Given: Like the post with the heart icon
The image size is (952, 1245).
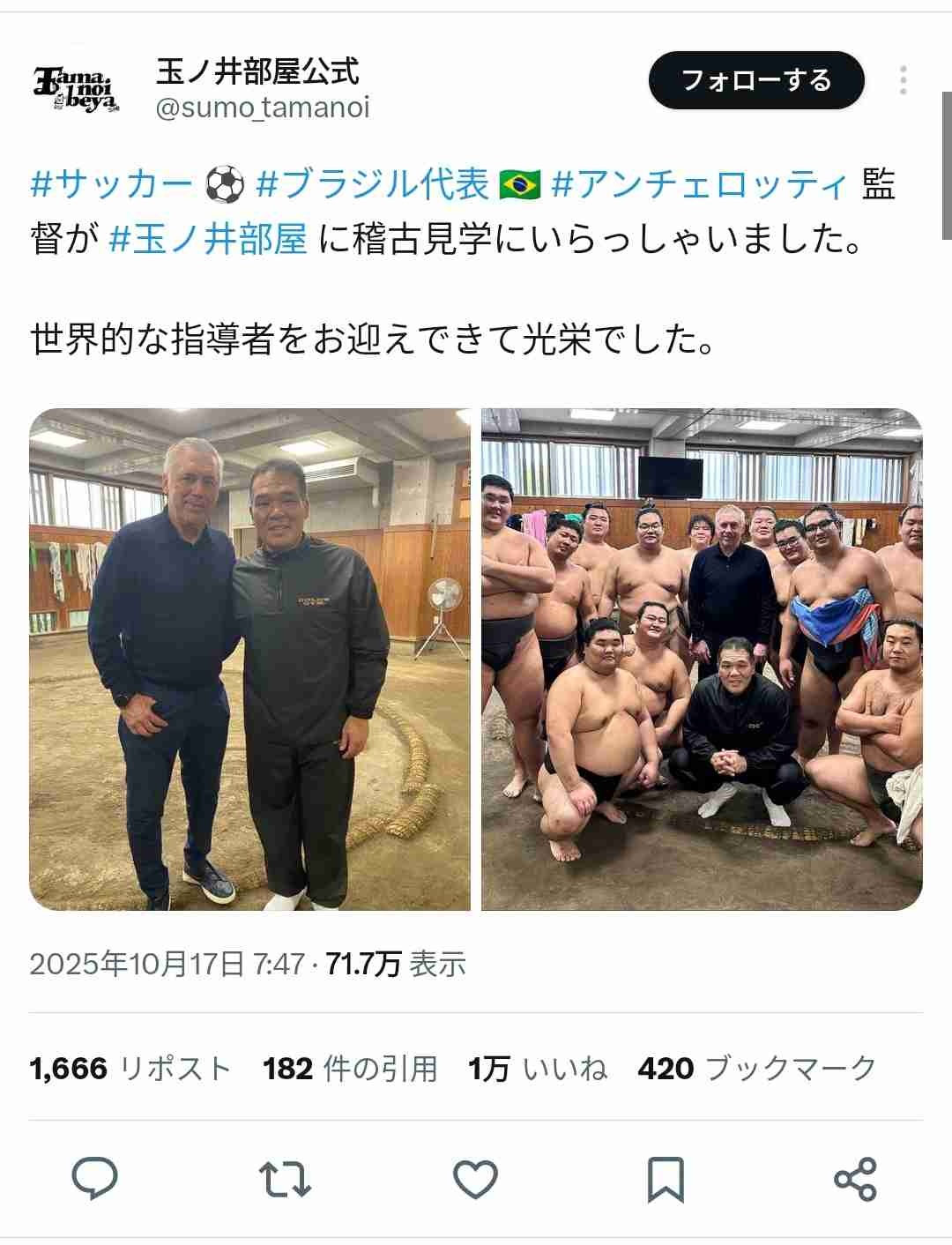Looking at the screenshot, I should click(475, 1179).
